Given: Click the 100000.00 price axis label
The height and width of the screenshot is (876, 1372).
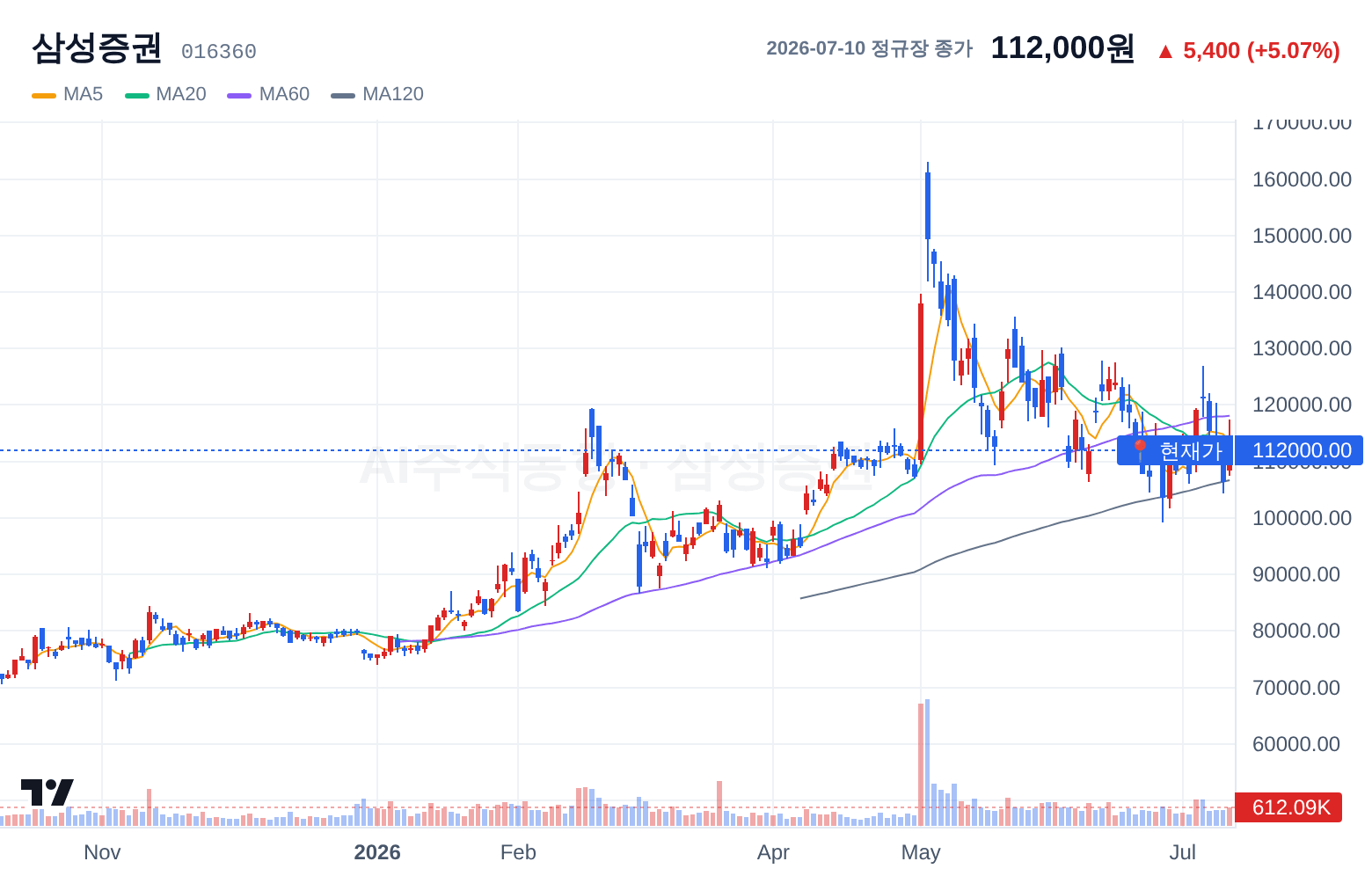Looking at the screenshot, I should pyautogui.click(x=1302, y=518).
